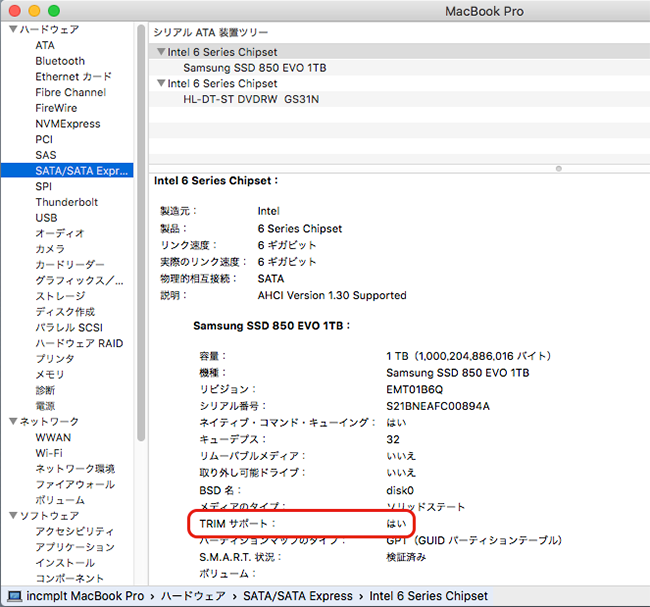Screen dimensions: 650x607
Task: Click S.M.A.R.T. 状況 value 検証済み
Action: pos(406,557)
